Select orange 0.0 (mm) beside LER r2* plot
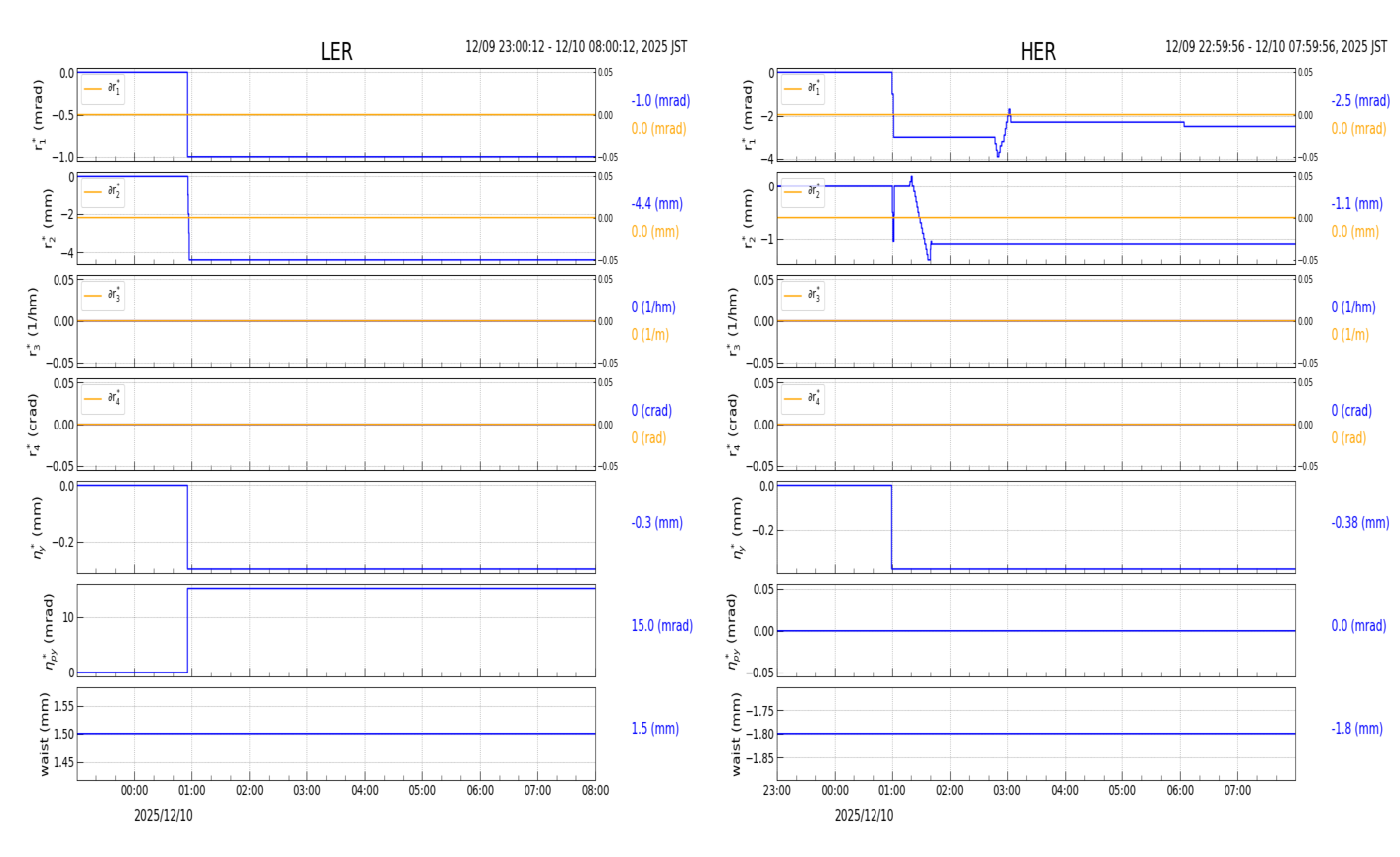Image resolution: width=1400 pixels, height=857 pixels. pyautogui.click(x=655, y=232)
